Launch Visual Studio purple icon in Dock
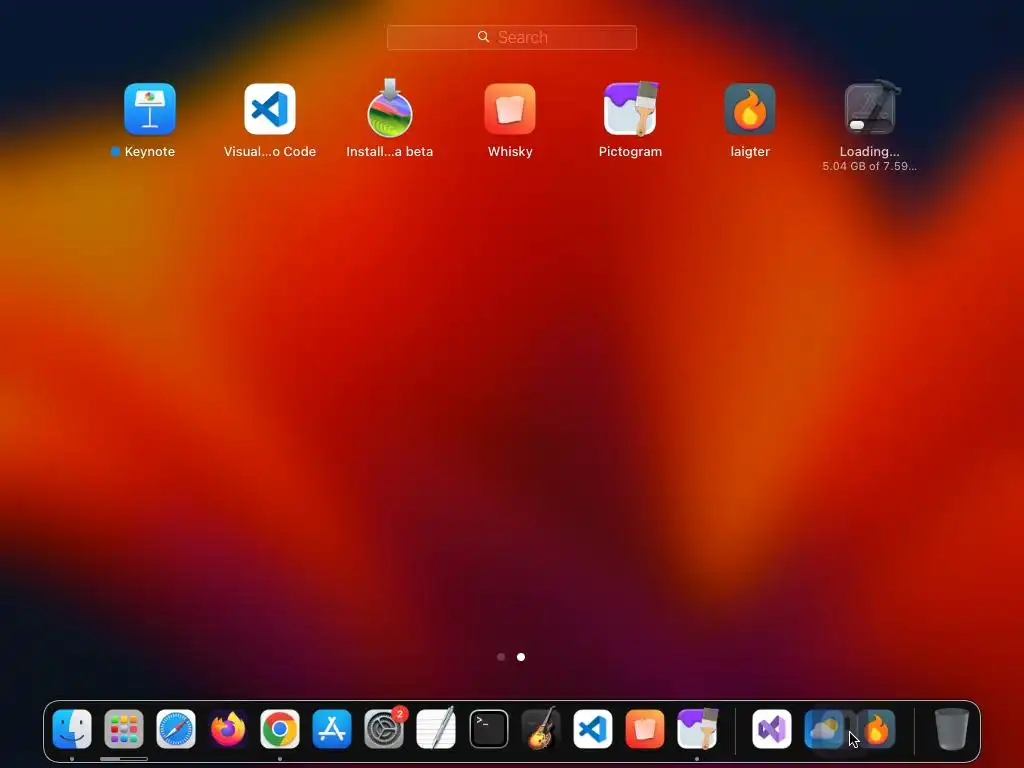1024x768 pixels. coord(771,729)
